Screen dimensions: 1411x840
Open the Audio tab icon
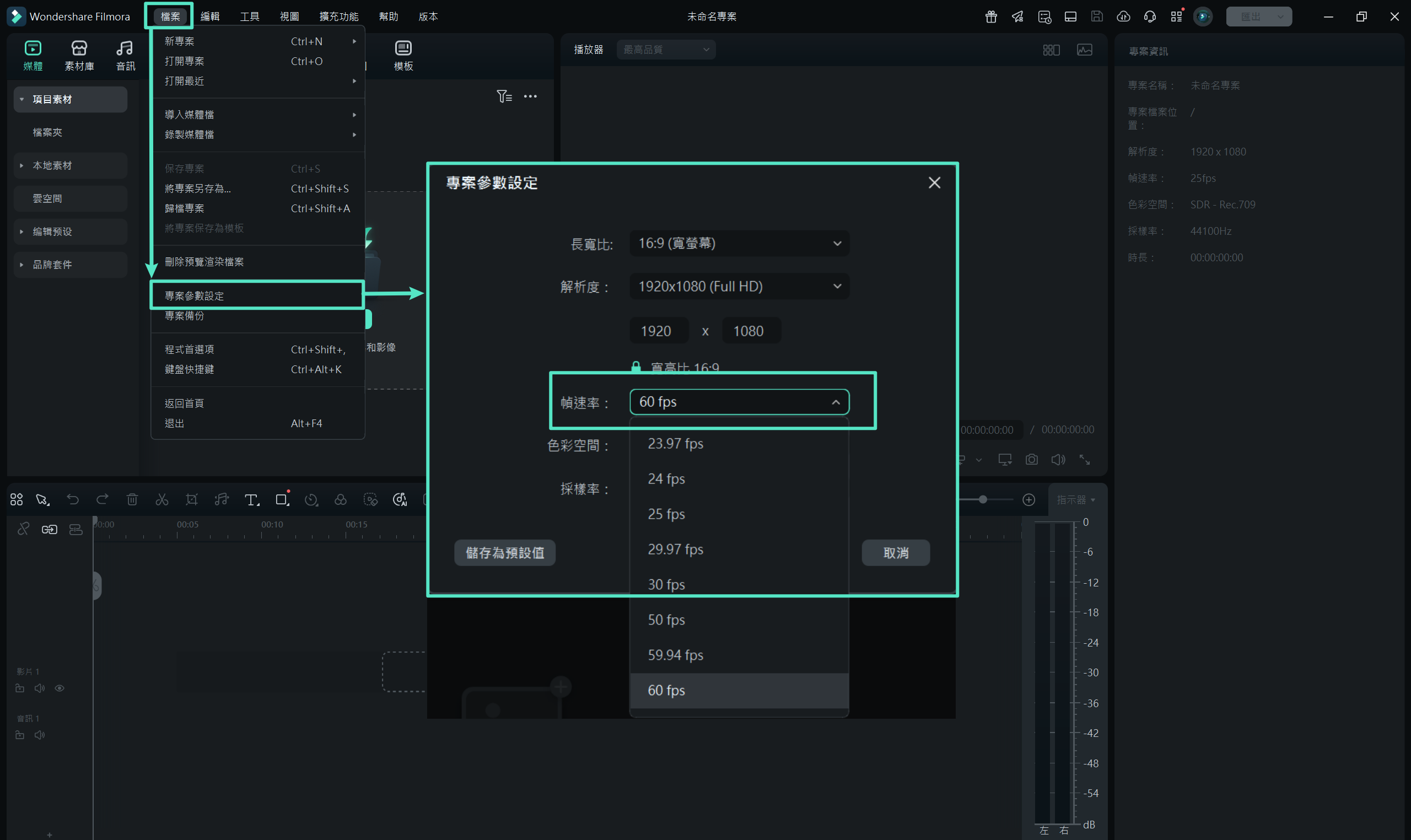click(x=125, y=49)
